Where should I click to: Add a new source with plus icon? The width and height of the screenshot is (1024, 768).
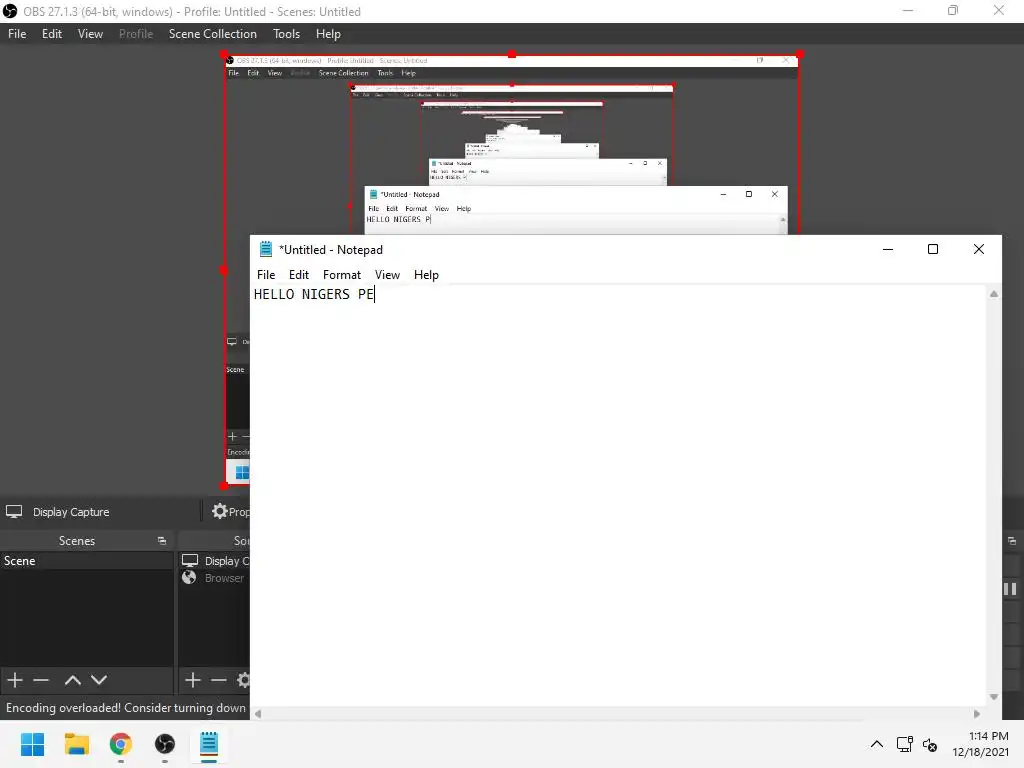point(193,680)
